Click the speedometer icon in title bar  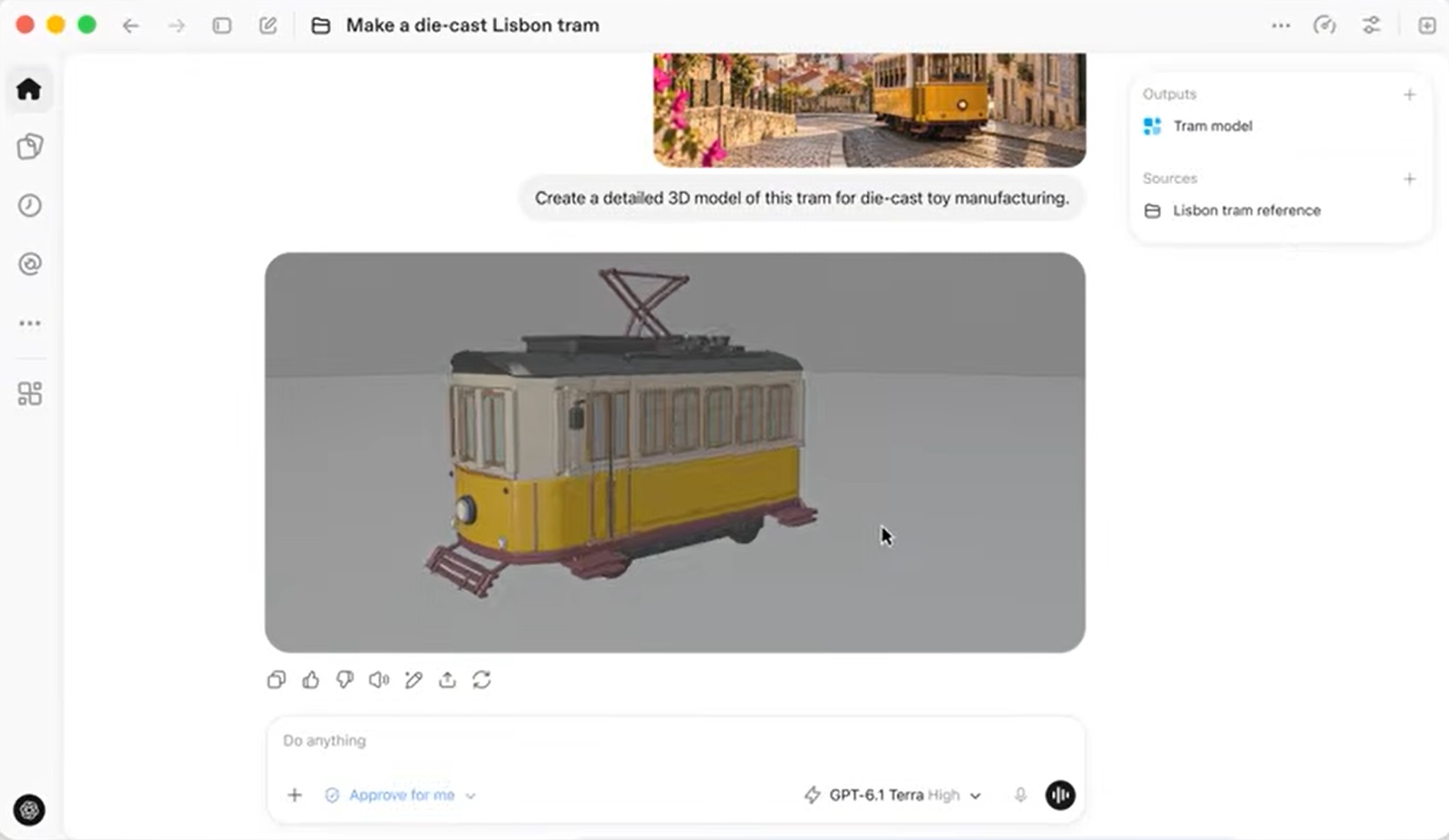coord(1325,25)
